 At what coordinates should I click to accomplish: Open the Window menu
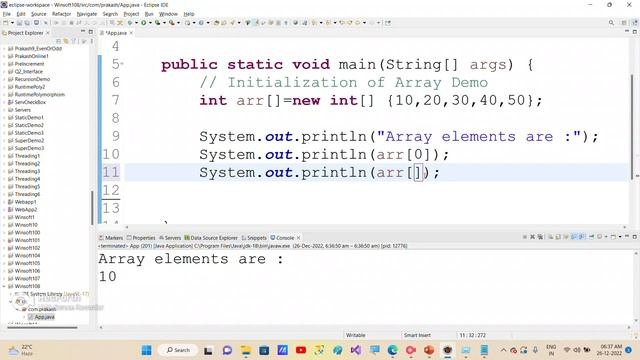point(168,14)
